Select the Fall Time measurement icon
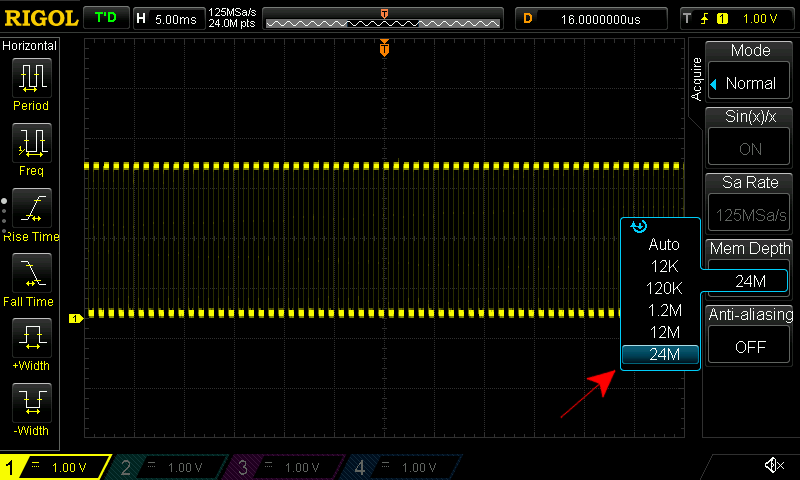The image size is (800, 480). 32,273
